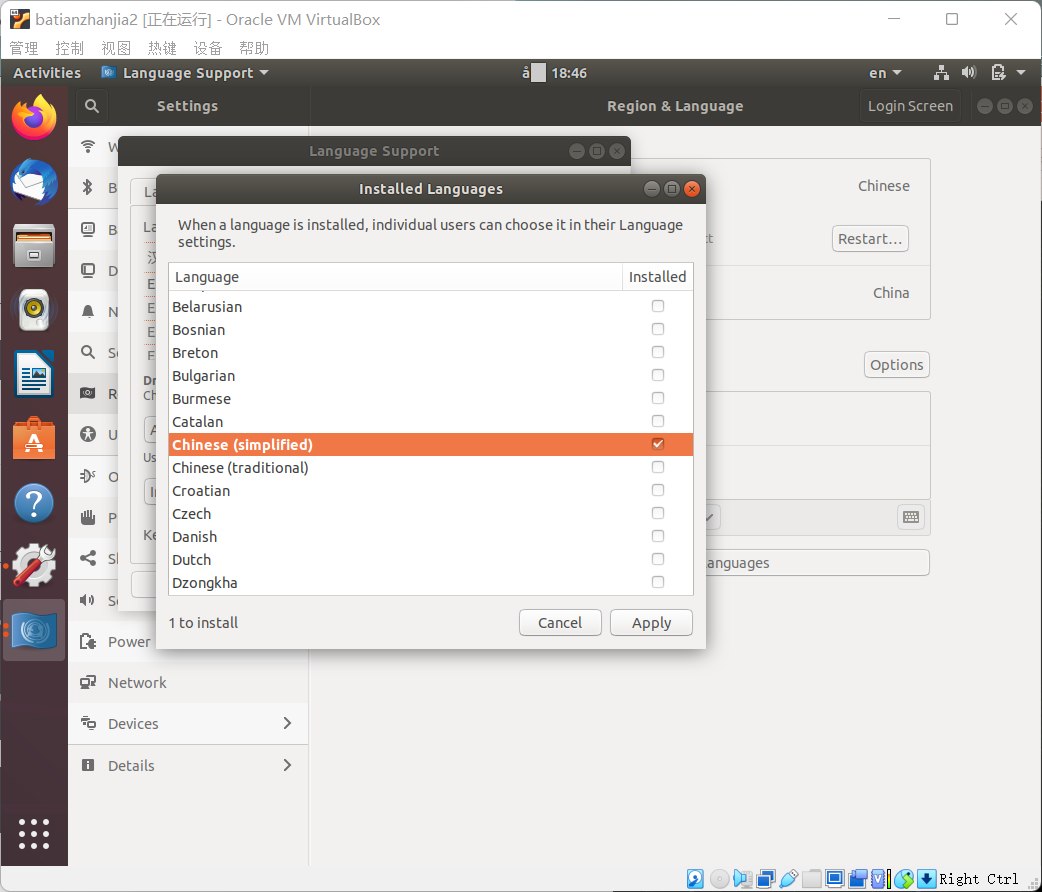Select the Czech language row

click(x=431, y=513)
